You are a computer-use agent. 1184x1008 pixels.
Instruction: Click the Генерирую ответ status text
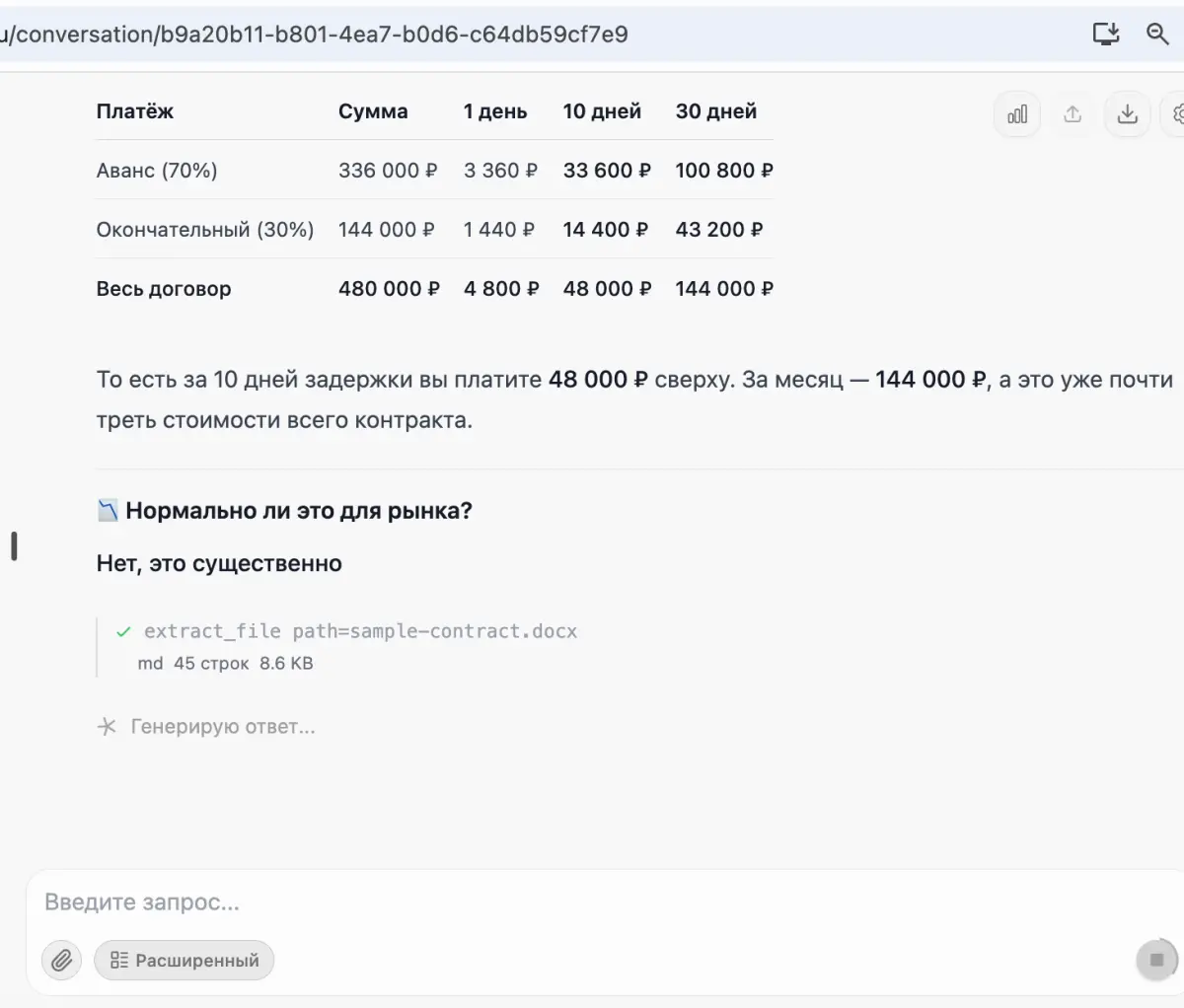point(223,727)
